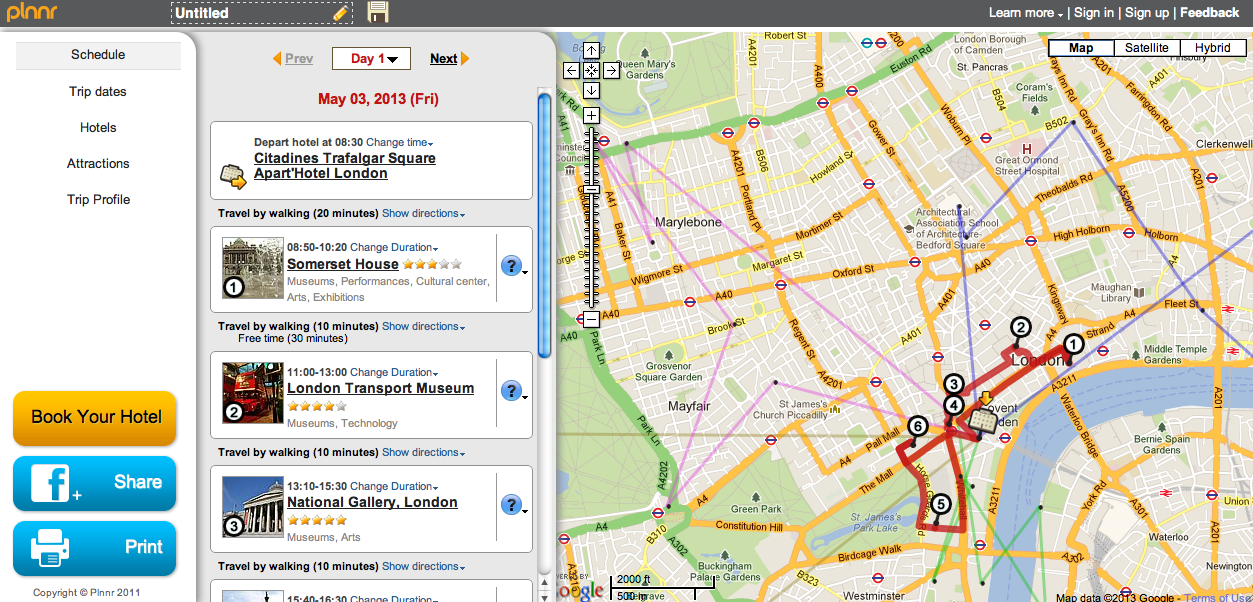This screenshot has width=1253, height=602.
Task: Click the Feedback link
Action: coord(1210,13)
